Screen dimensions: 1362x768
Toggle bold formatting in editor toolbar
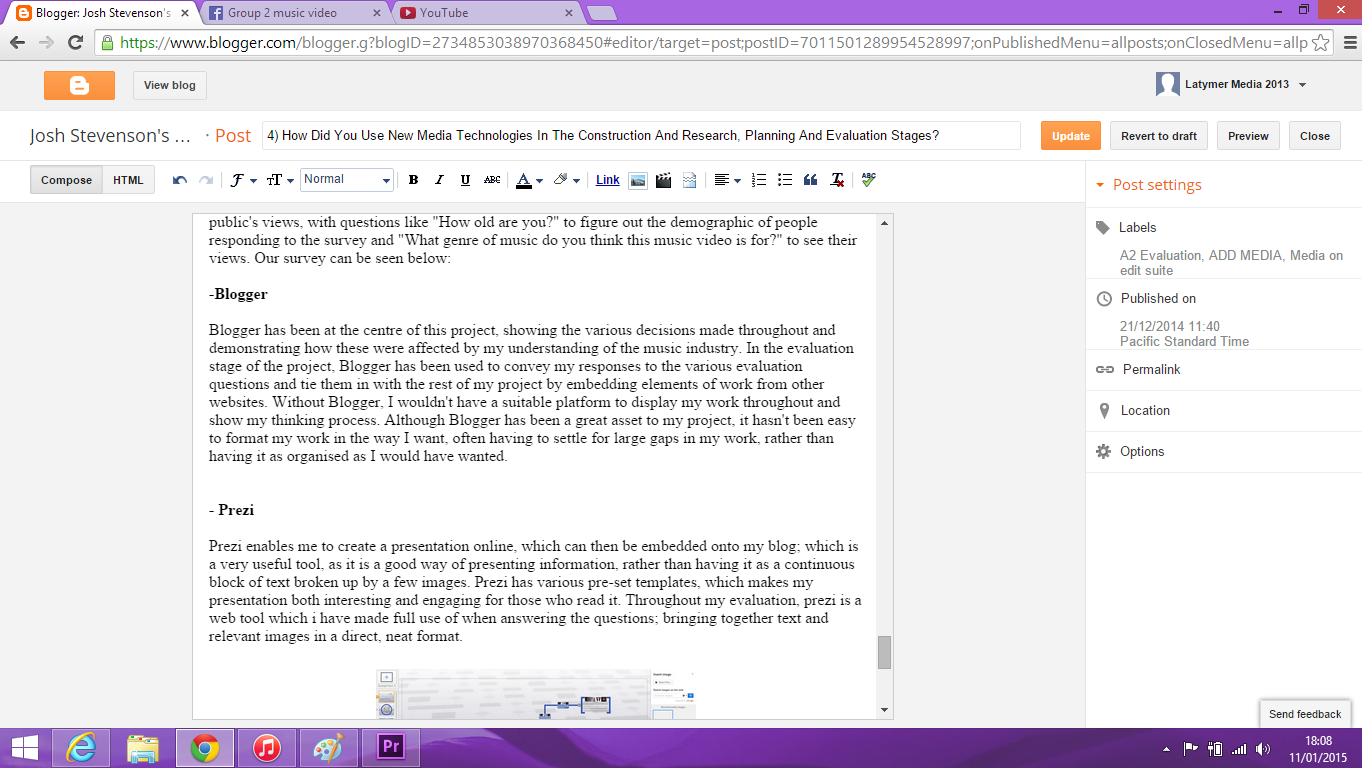(413, 180)
